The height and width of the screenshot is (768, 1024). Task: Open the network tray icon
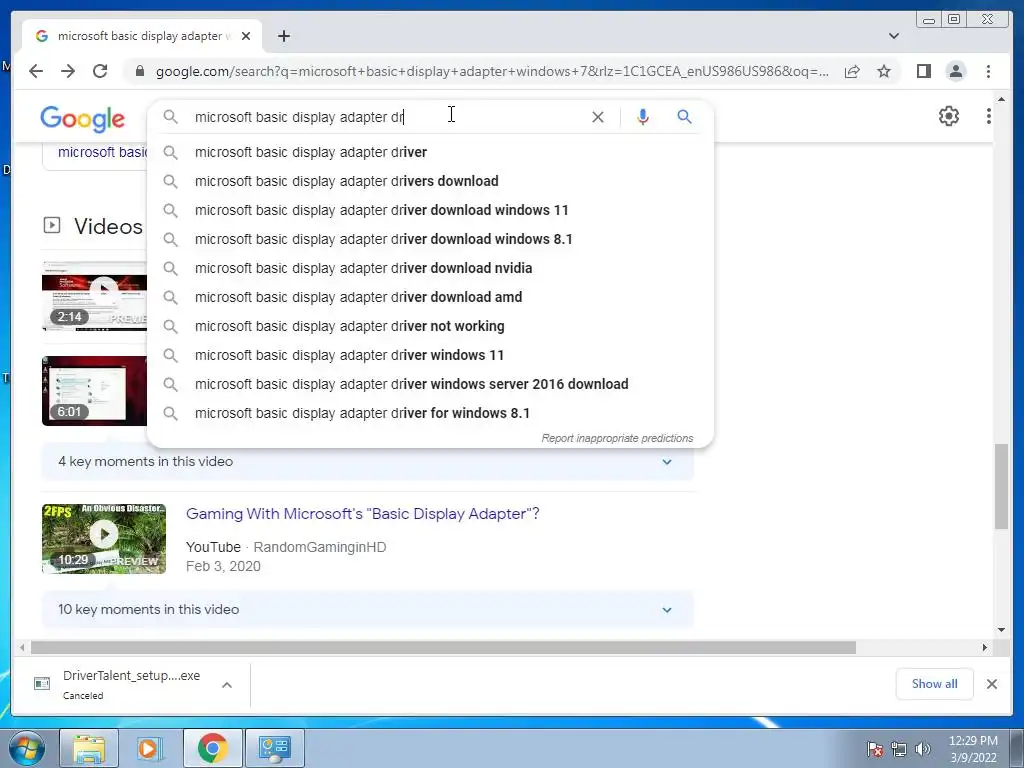[x=899, y=749]
